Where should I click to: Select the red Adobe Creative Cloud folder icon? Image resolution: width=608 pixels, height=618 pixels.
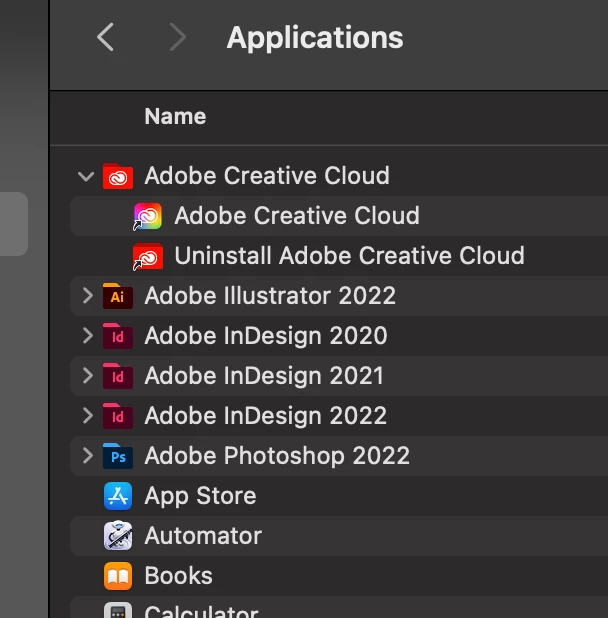pyautogui.click(x=118, y=176)
